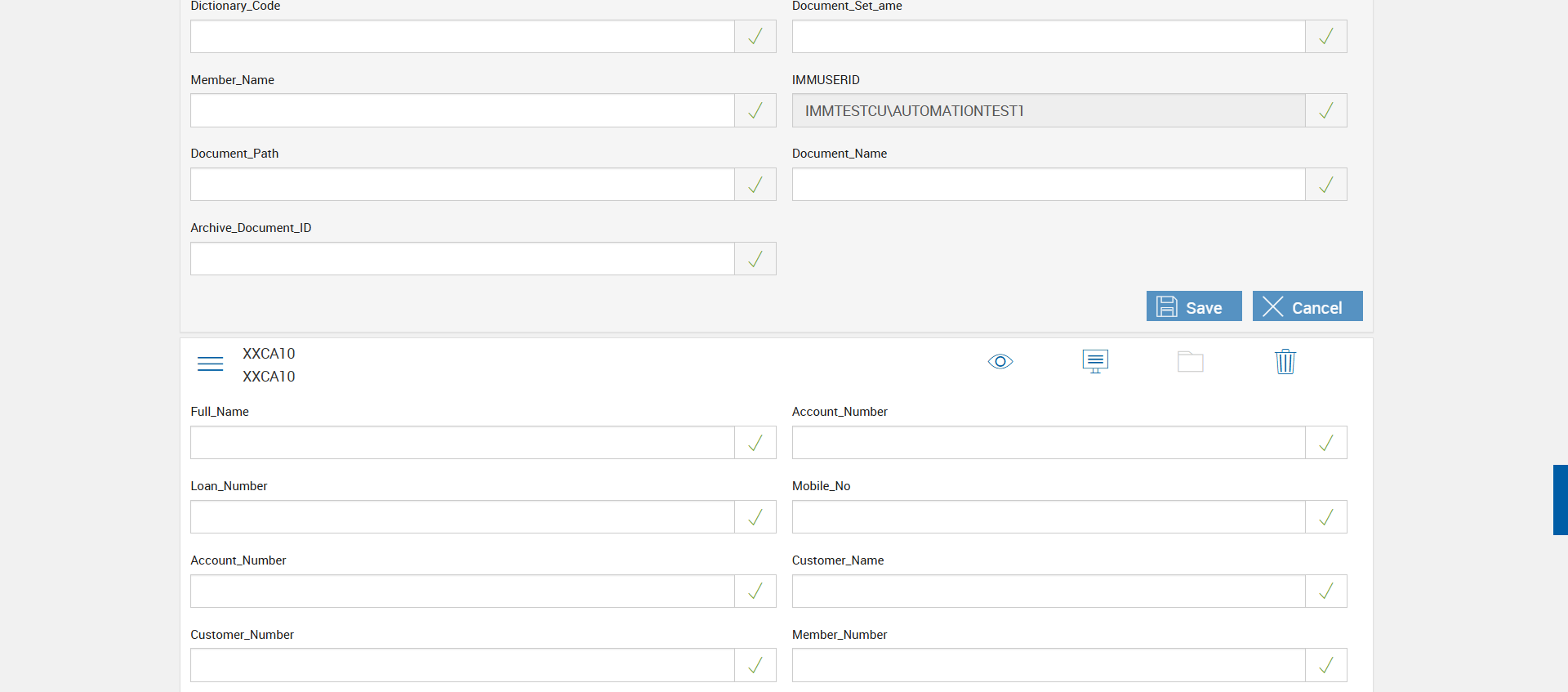
Task: Click into the Loan_Number text box
Action: point(462,517)
